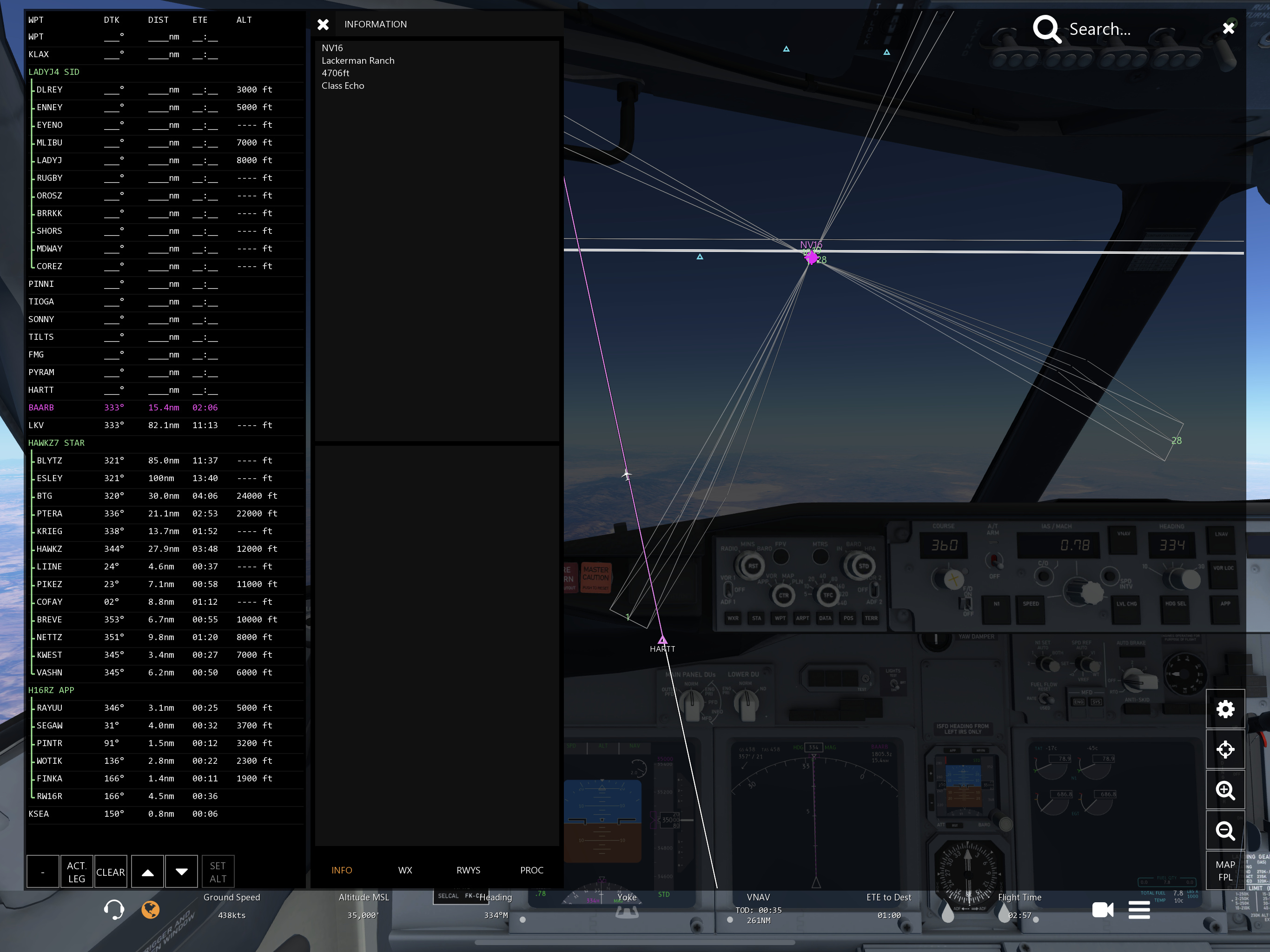Open ATC headset icon
Image resolution: width=1270 pixels, height=952 pixels.
click(114, 910)
